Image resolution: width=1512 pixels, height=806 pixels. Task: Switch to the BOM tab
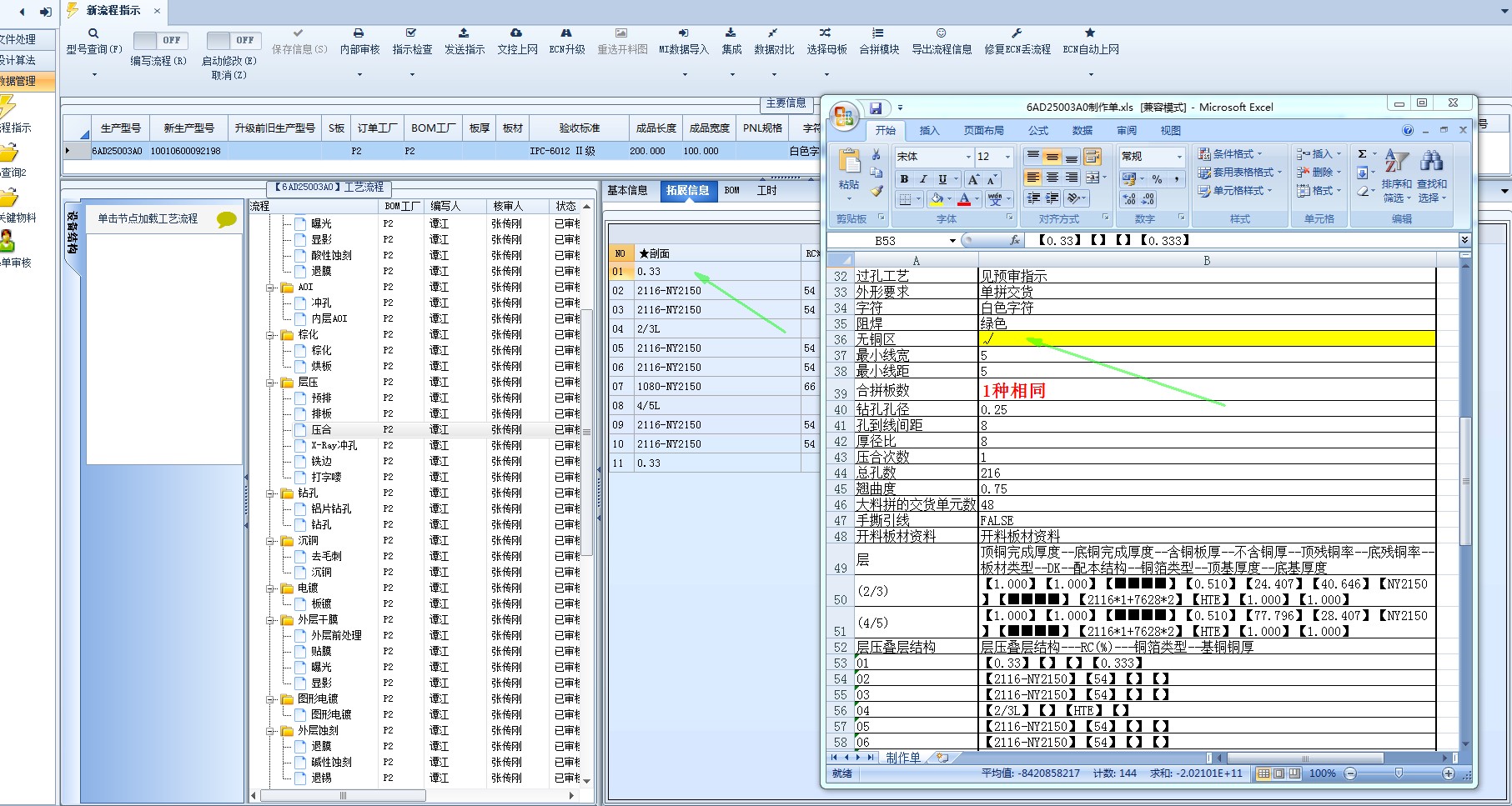pyautogui.click(x=731, y=191)
